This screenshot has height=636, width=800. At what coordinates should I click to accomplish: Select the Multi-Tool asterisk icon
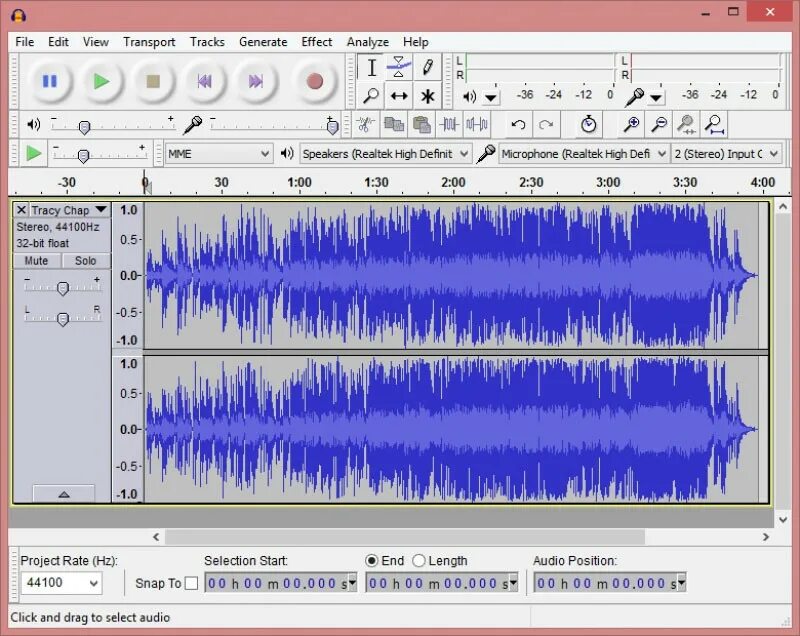[x=428, y=96]
